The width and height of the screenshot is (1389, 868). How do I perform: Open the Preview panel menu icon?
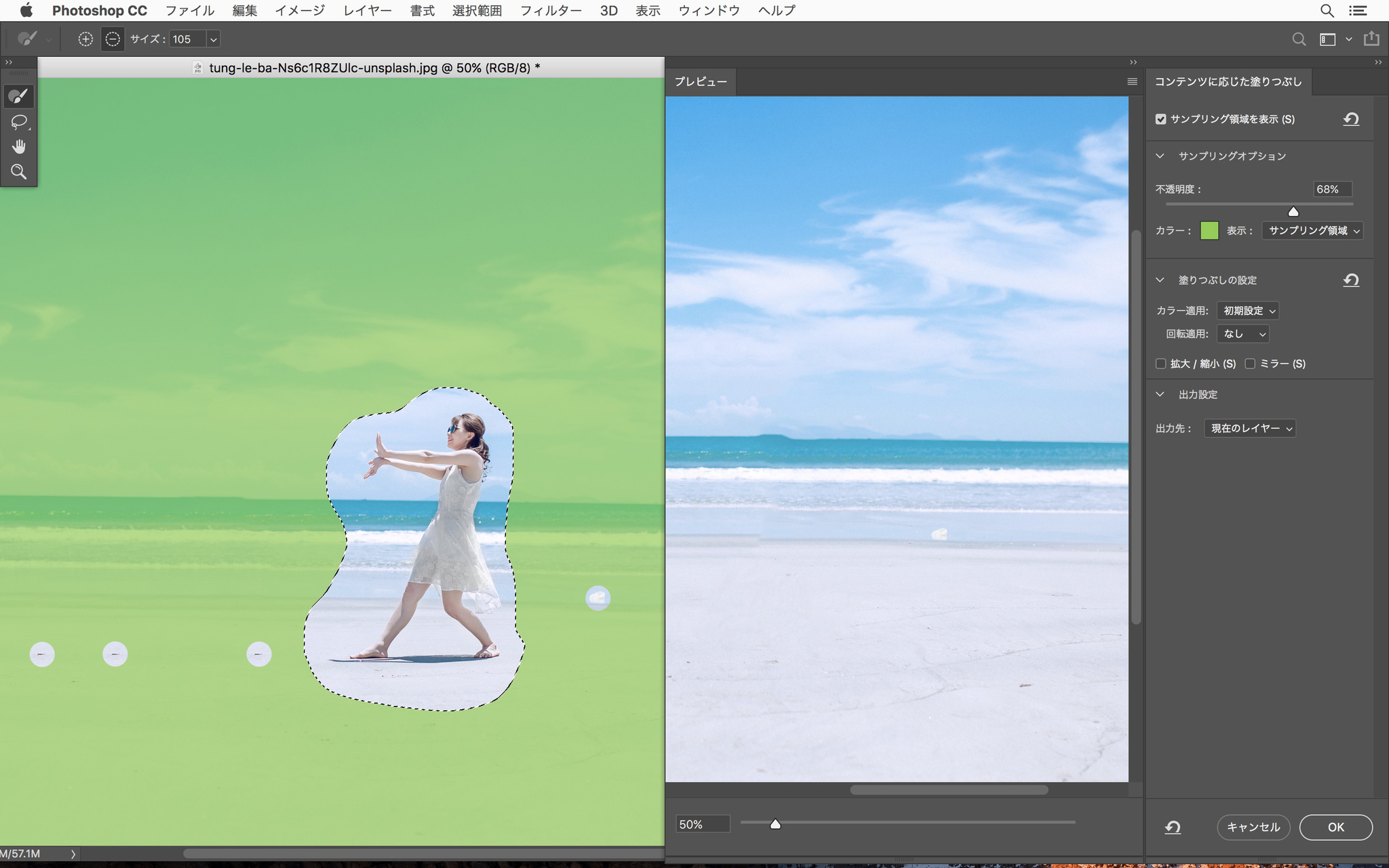point(1132,81)
